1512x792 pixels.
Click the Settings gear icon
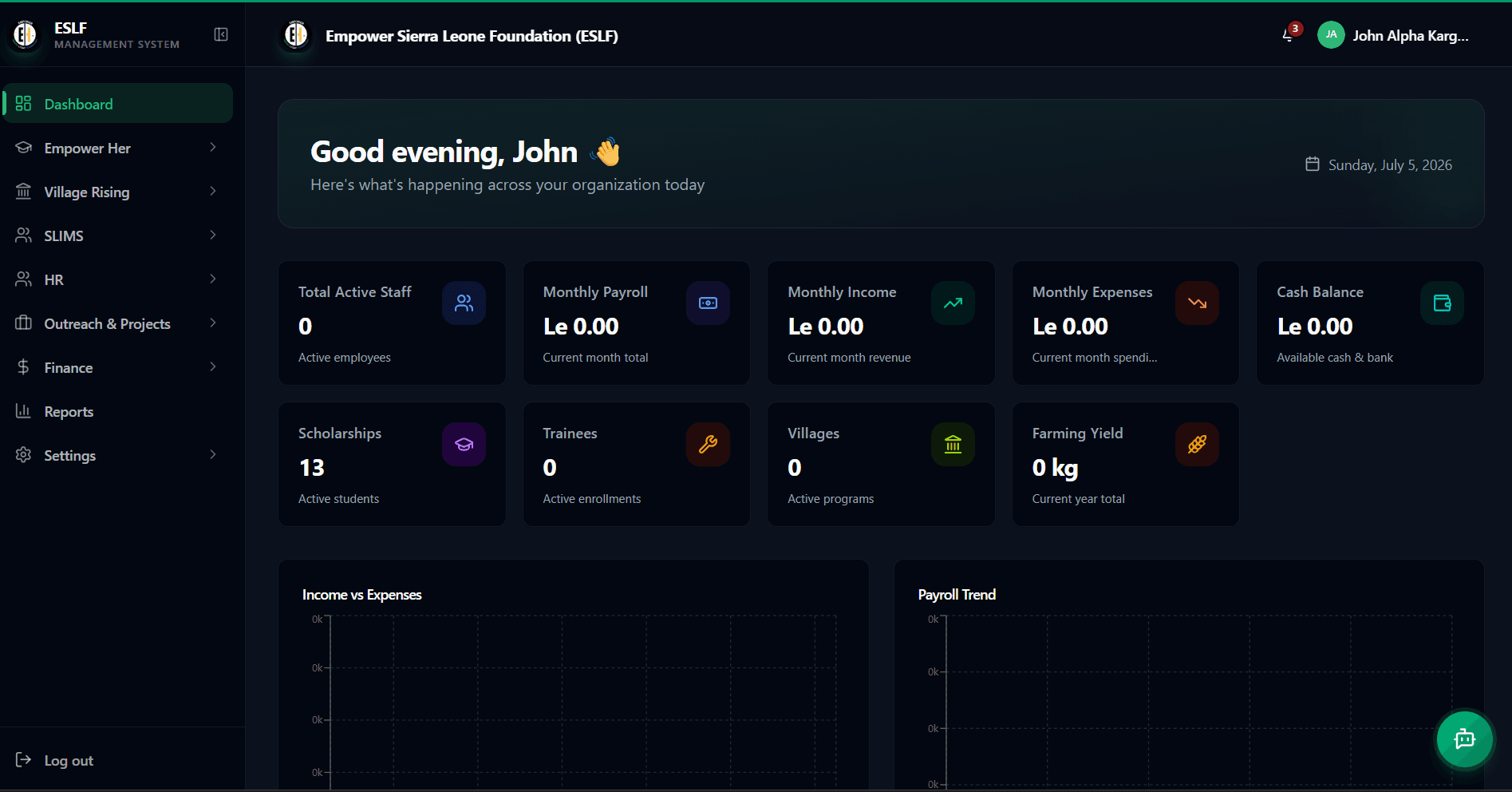pyautogui.click(x=23, y=454)
